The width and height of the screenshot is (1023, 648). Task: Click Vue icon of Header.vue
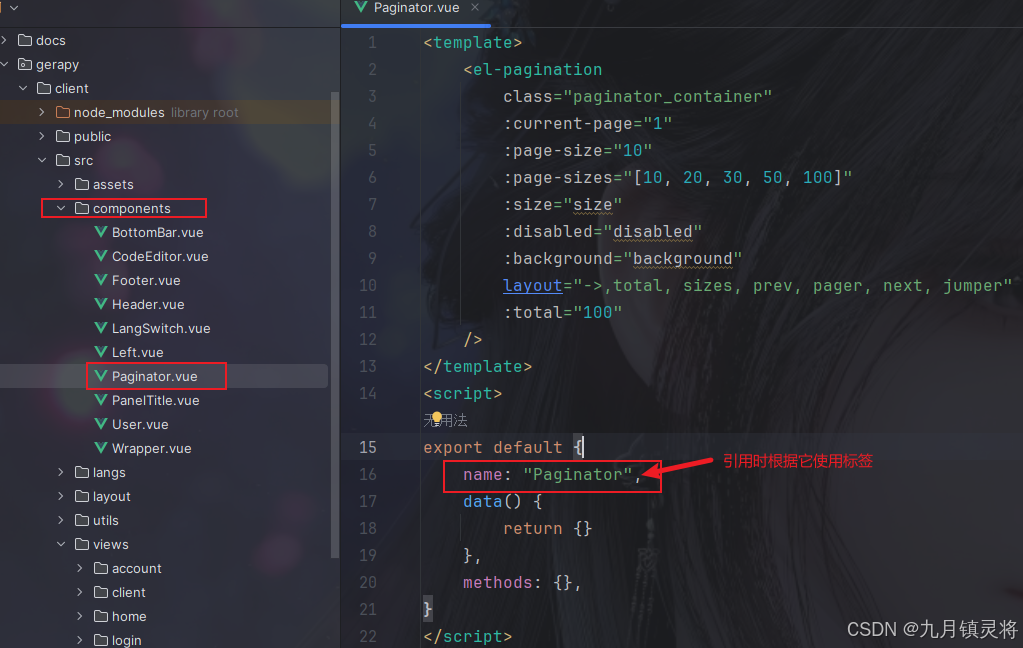click(x=100, y=304)
